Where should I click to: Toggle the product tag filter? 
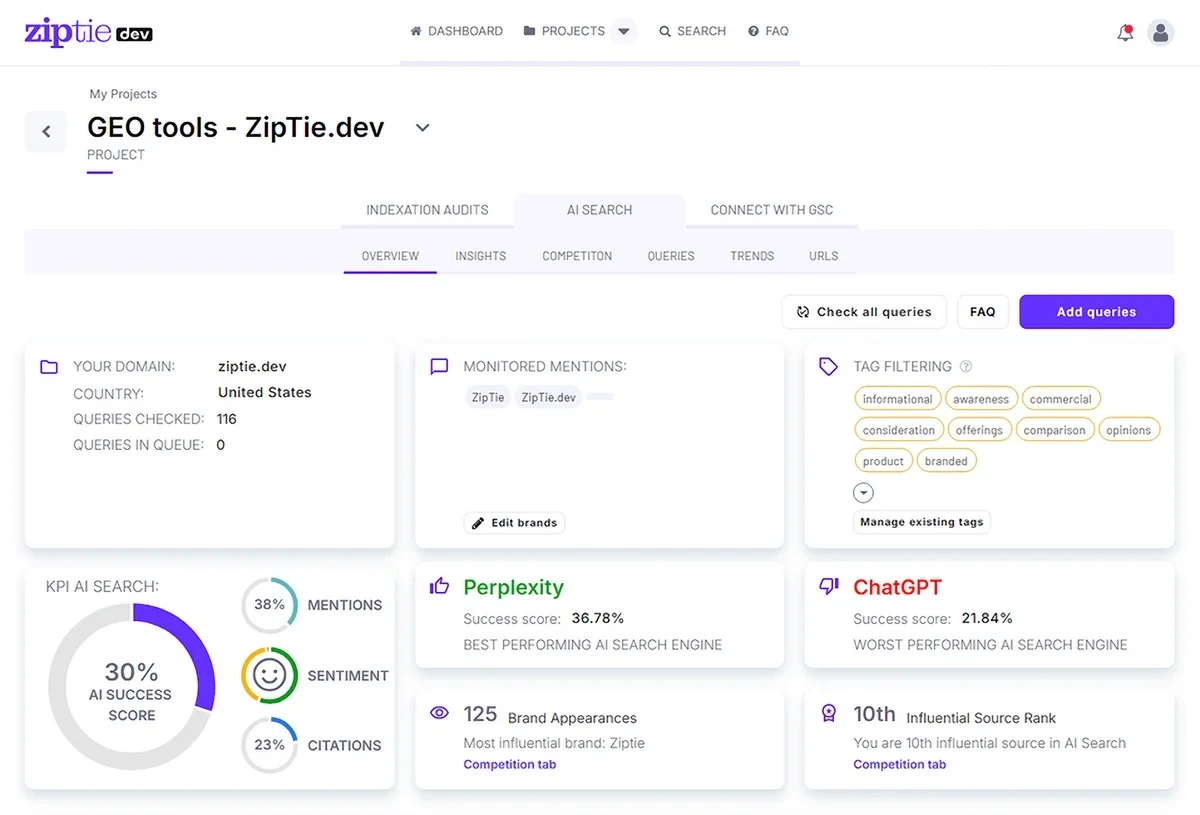coord(883,461)
